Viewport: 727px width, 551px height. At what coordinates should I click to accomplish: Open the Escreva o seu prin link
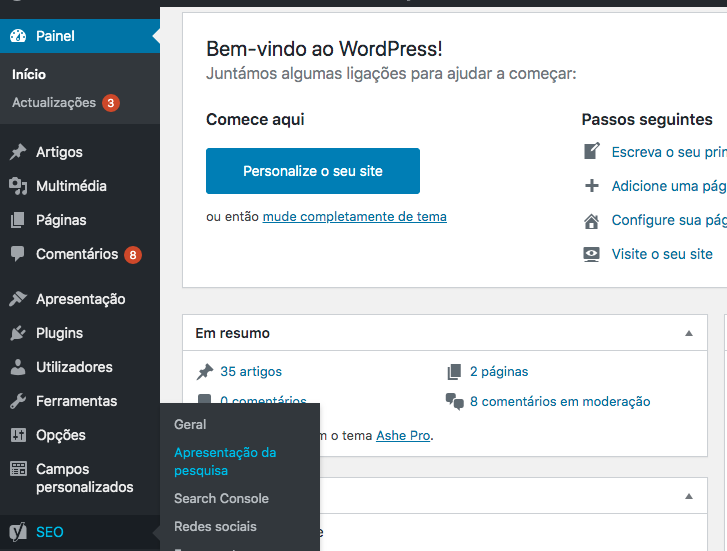click(669, 152)
